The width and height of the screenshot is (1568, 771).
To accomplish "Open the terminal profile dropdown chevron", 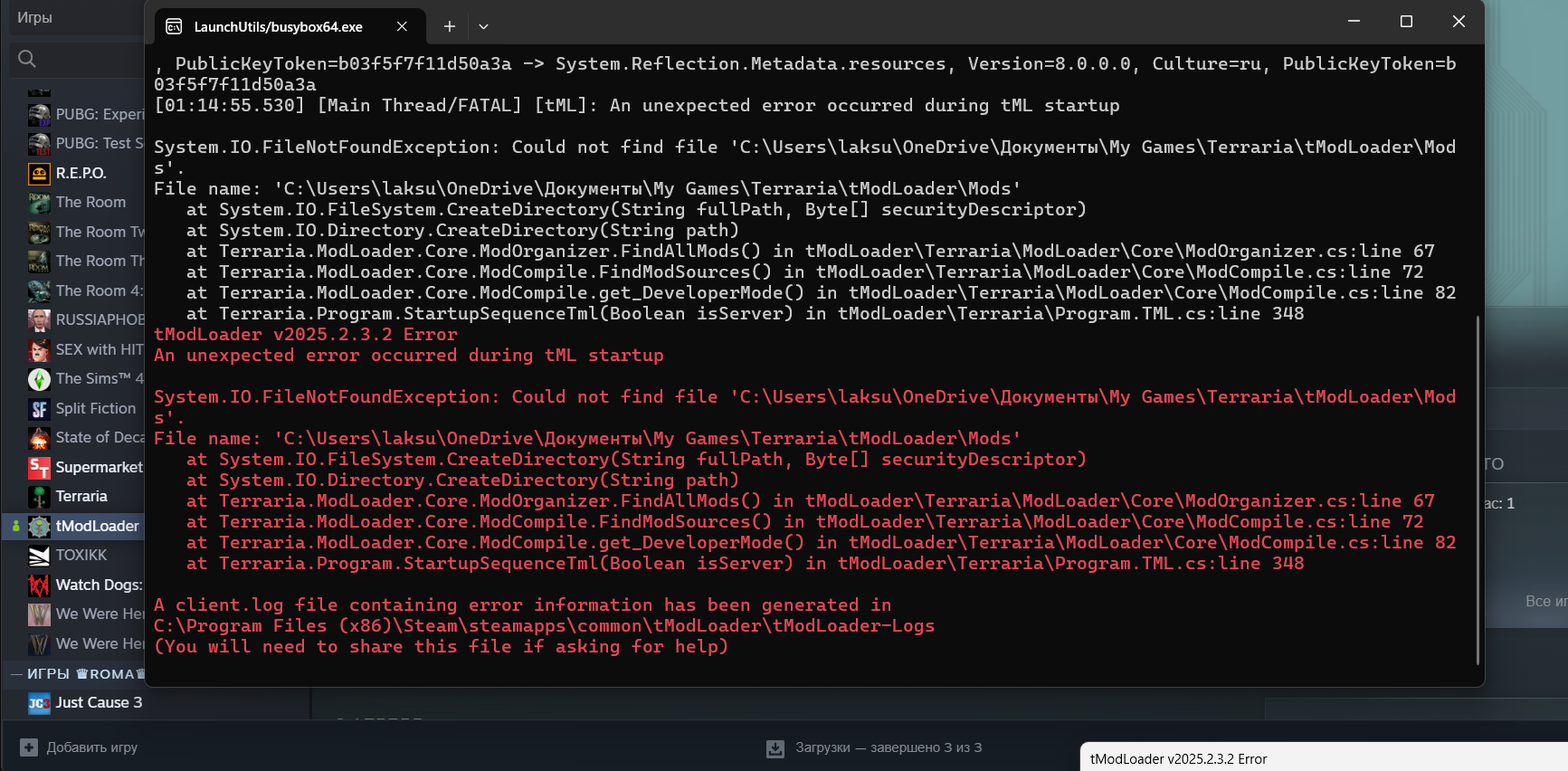I will click(x=483, y=27).
